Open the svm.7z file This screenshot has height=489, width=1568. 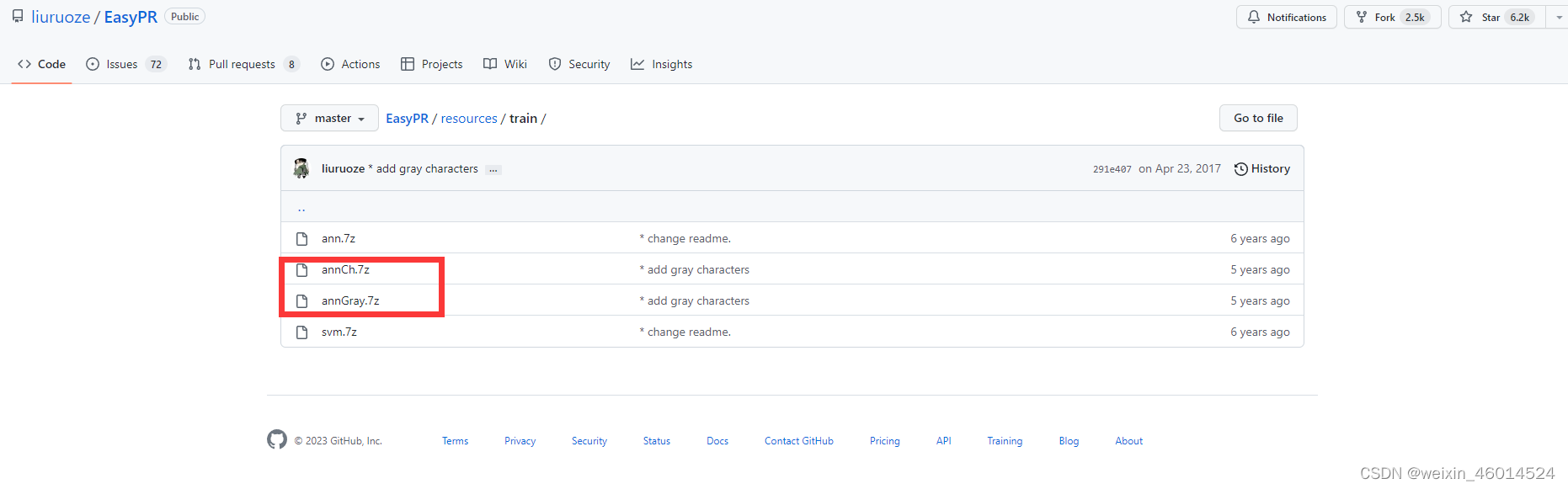(x=339, y=332)
